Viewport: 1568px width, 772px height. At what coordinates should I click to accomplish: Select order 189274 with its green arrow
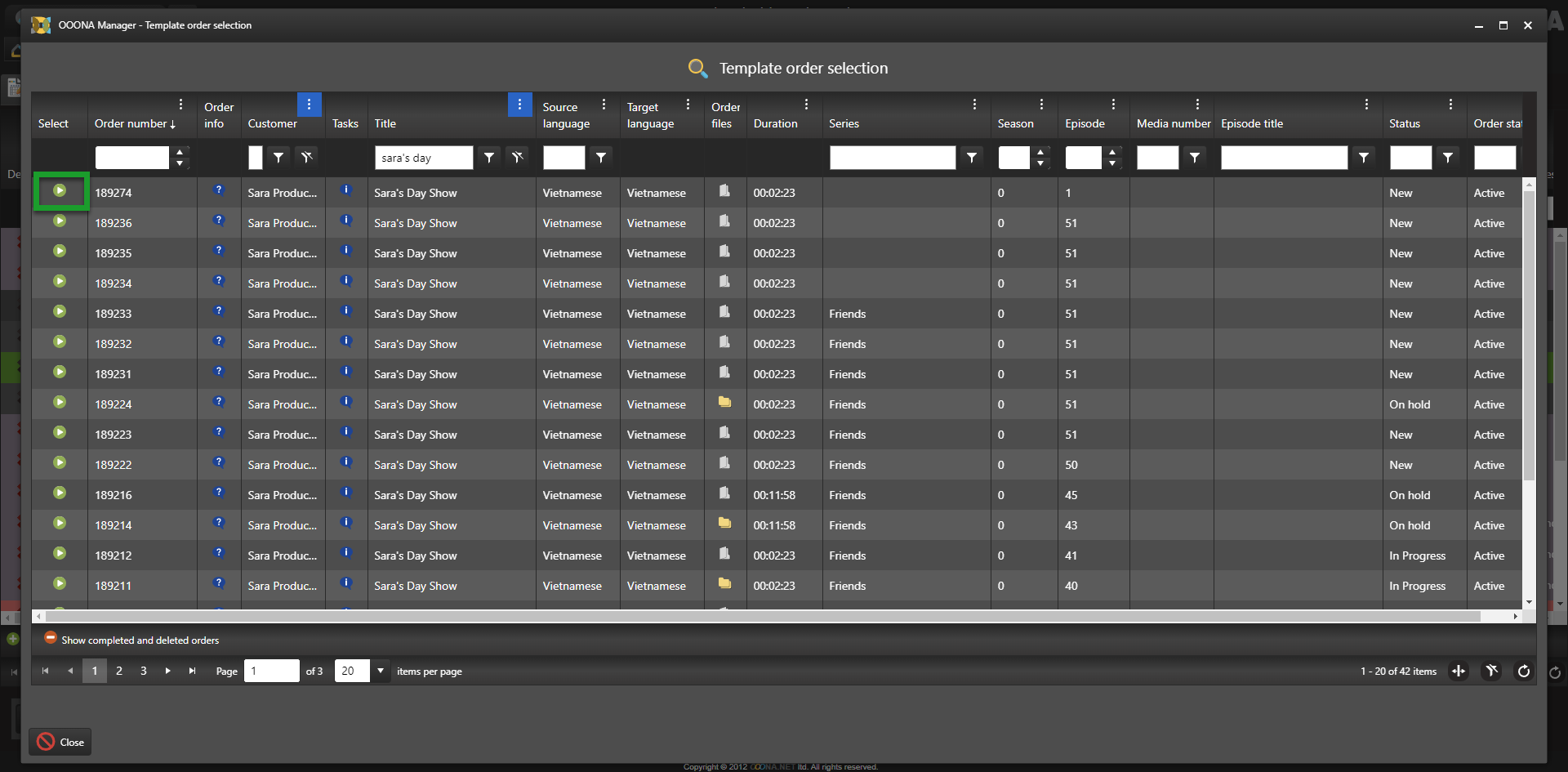pyautogui.click(x=60, y=191)
